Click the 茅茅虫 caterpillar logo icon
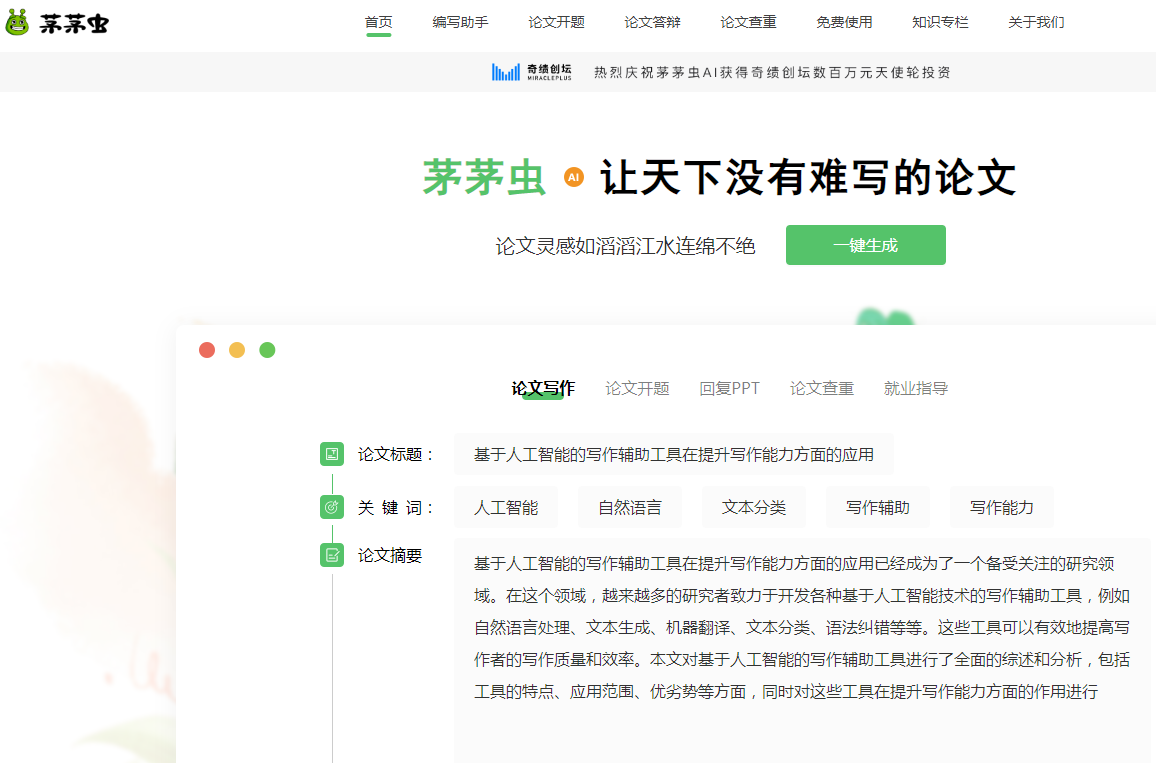Screen dimensions: 1156x763 pos(18,22)
